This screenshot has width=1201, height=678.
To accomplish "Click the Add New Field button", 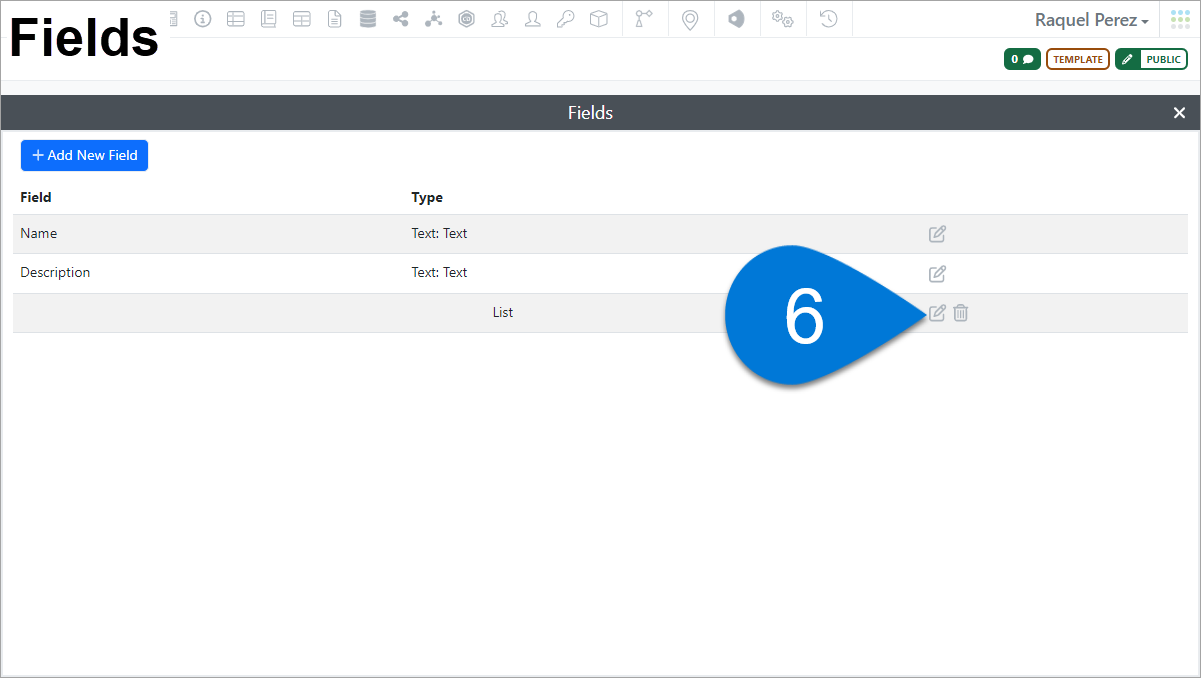I will (85, 155).
